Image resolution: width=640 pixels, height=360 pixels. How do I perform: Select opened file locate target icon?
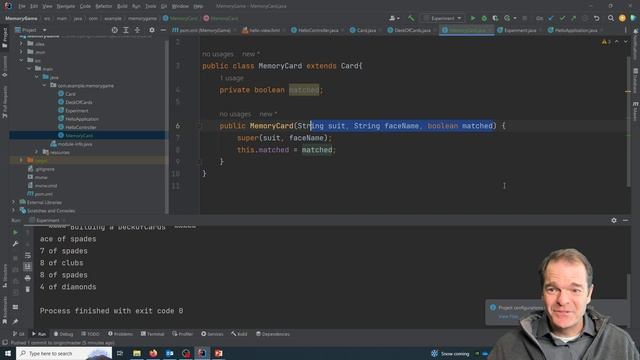115,30
